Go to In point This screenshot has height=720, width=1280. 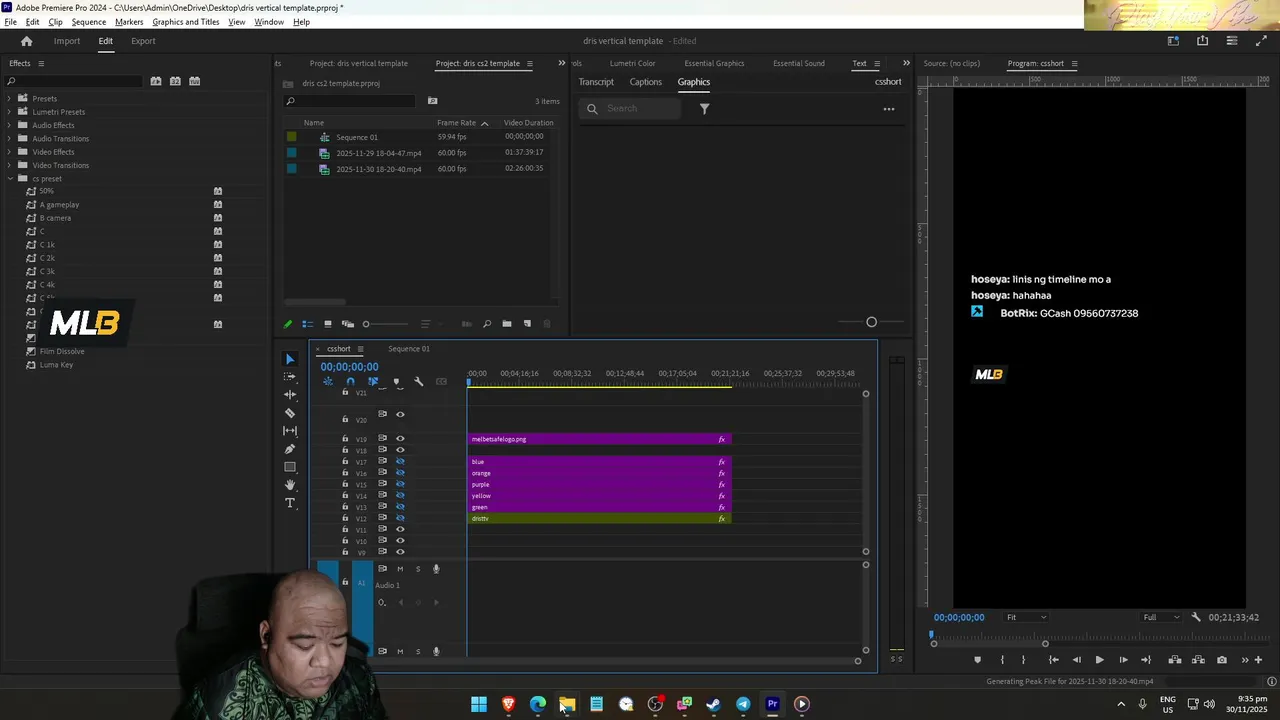pyautogui.click(x=1053, y=660)
